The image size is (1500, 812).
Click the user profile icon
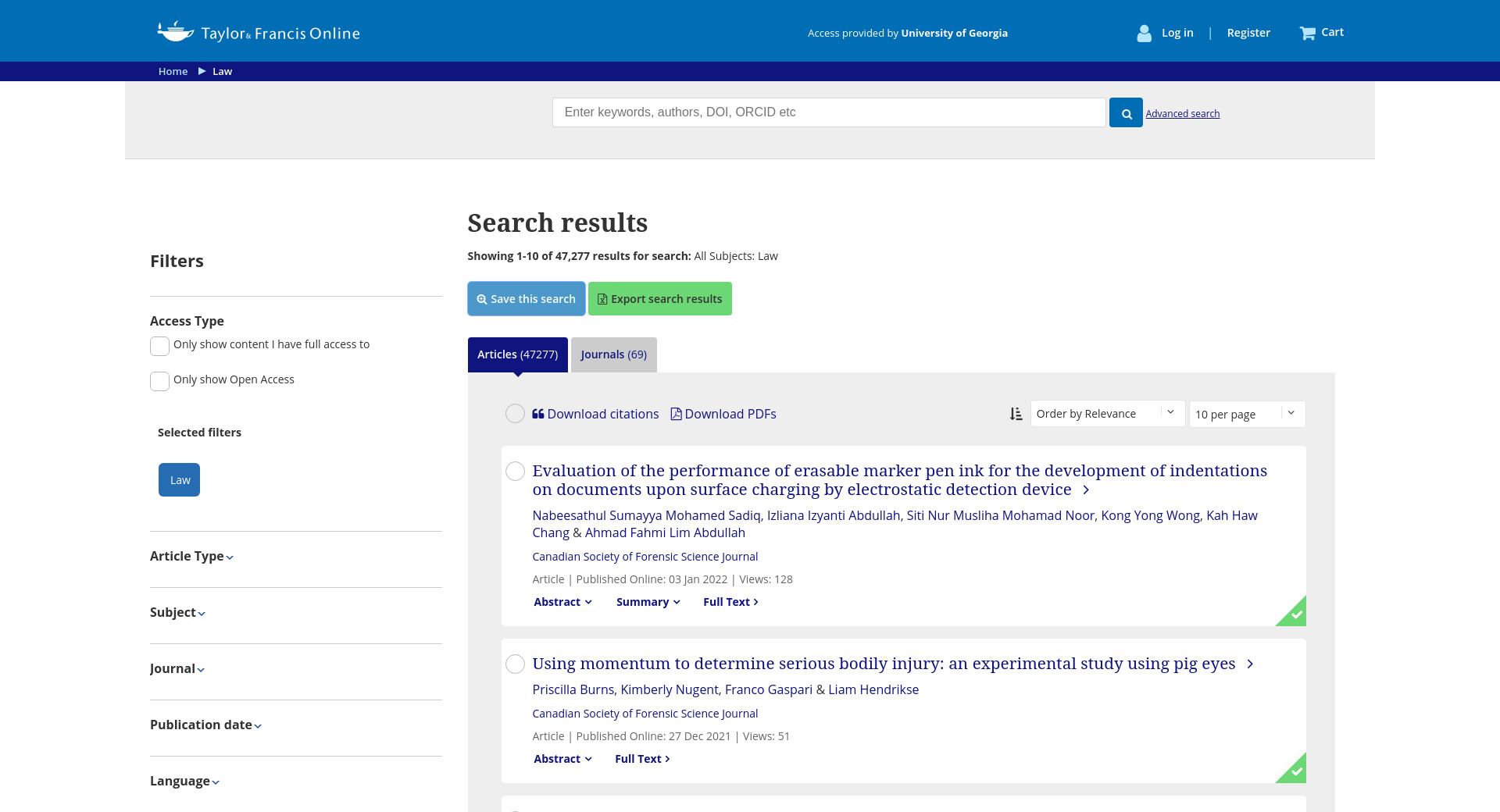[x=1144, y=33]
